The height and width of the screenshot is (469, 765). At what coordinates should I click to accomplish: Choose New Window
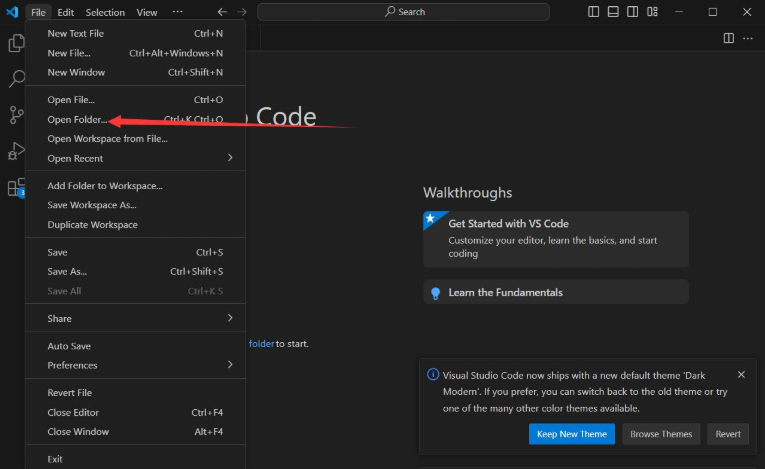135,72
